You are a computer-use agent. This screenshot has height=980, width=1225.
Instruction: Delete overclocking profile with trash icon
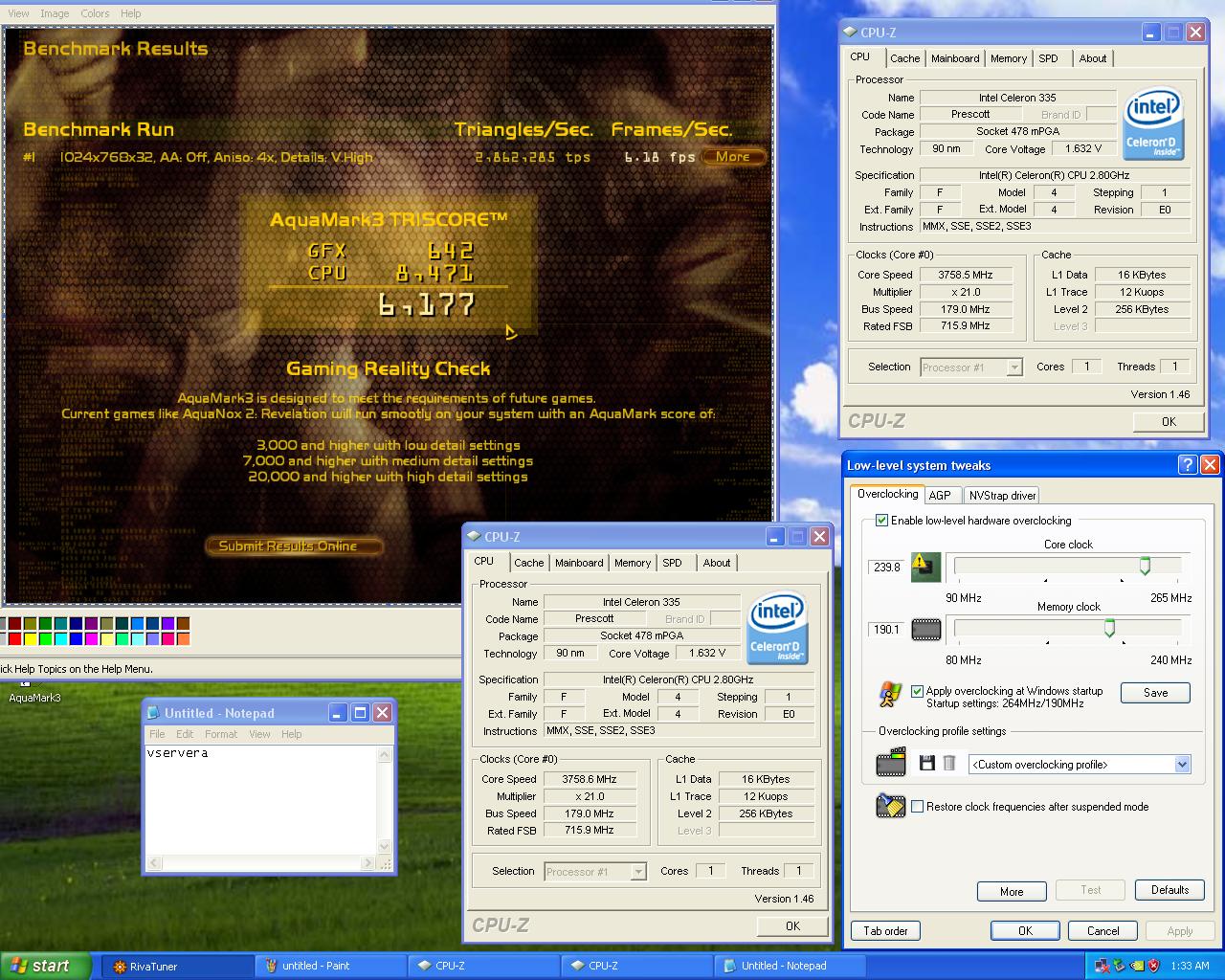[x=949, y=763]
